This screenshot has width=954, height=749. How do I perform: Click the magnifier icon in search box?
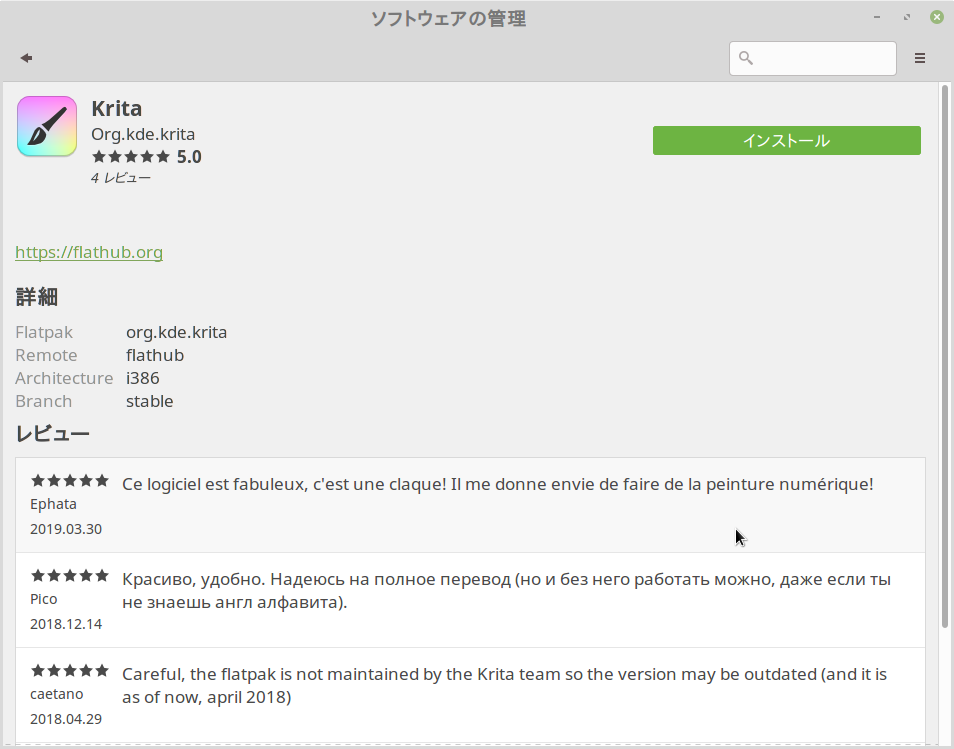coord(745,58)
